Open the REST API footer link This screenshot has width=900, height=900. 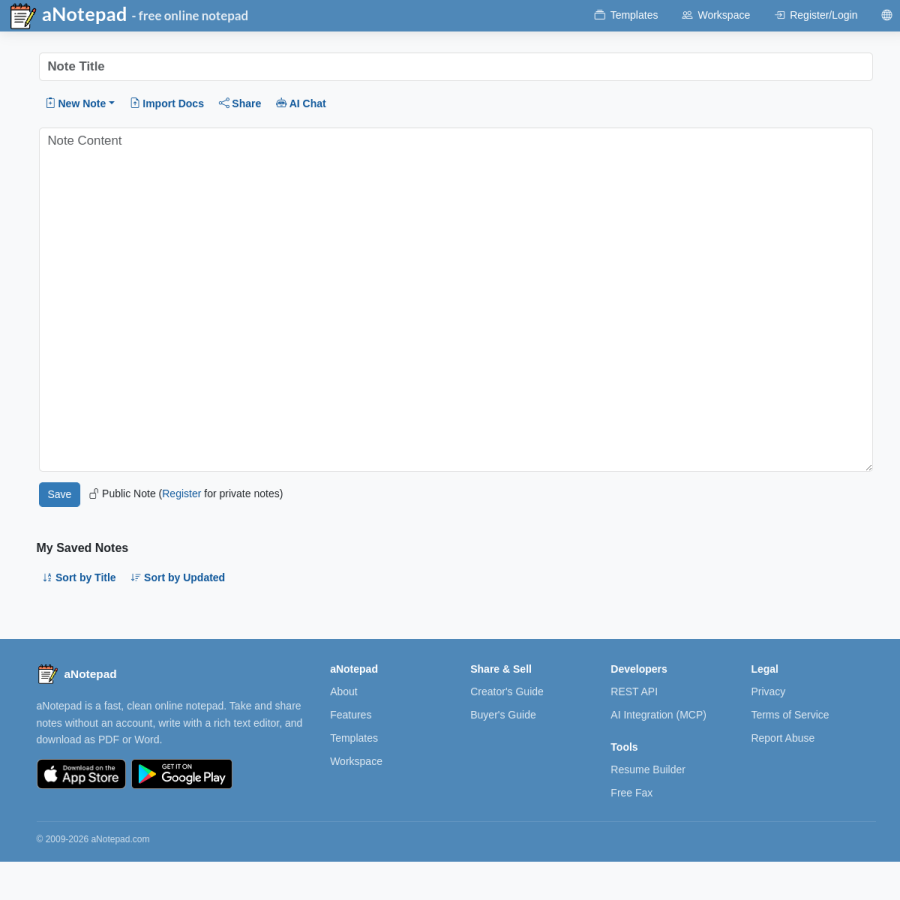pyautogui.click(x=634, y=692)
